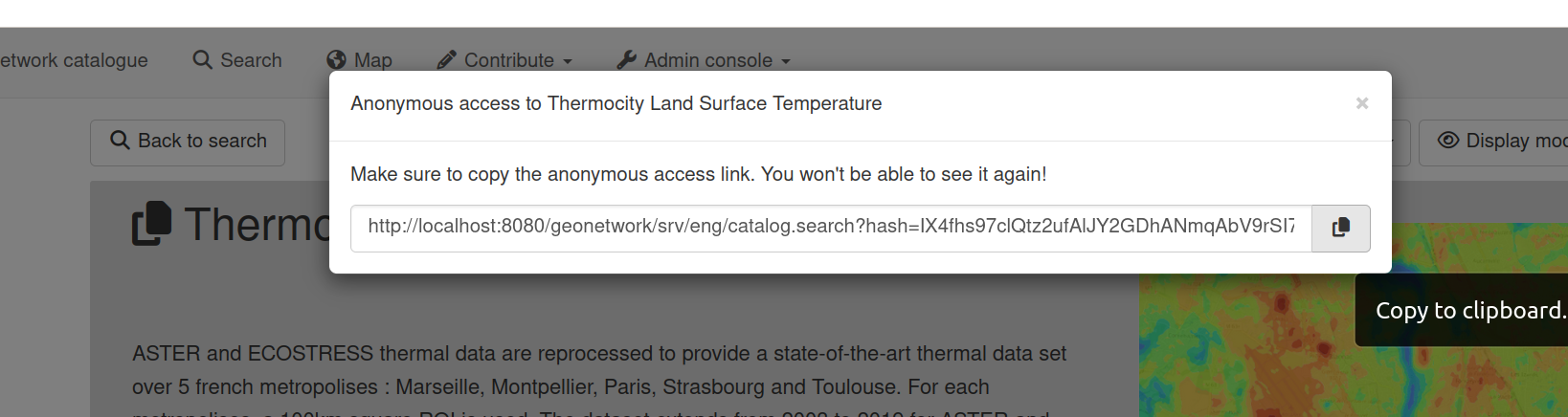The image size is (1568, 417).
Task: Open the Map menu item
Action: [372, 60]
